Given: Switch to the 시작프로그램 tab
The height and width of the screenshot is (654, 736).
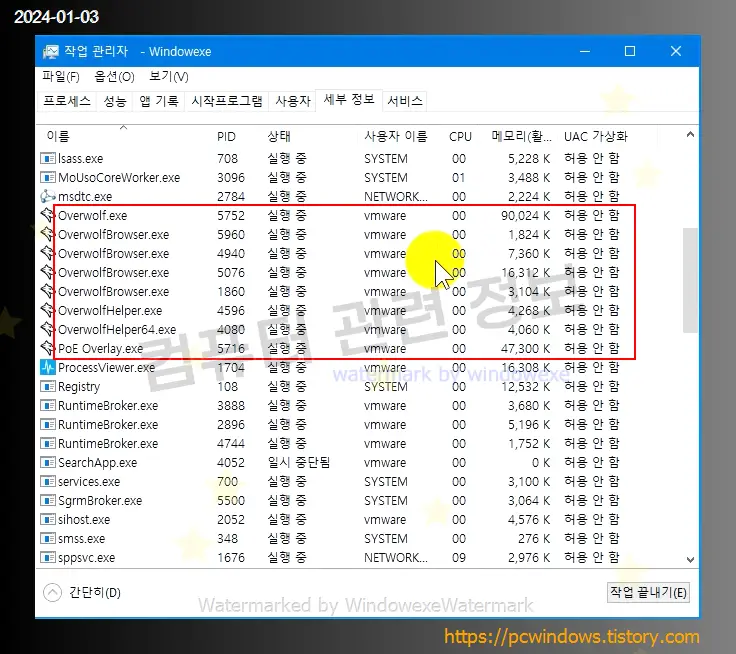Looking at the screenshot, I should [227, 101].
